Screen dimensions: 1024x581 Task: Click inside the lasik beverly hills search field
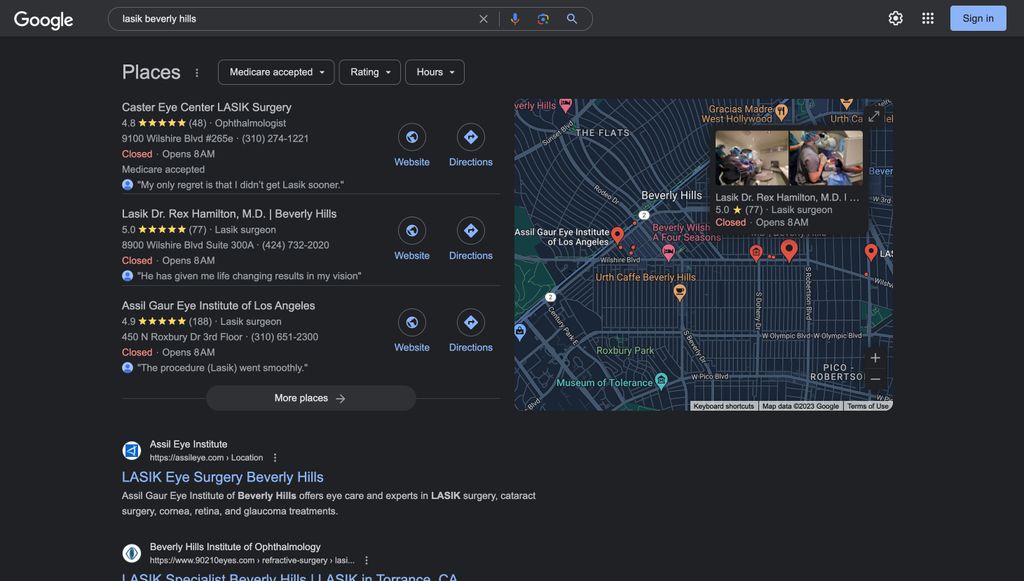pyautogui.click(x=294, y=19)
